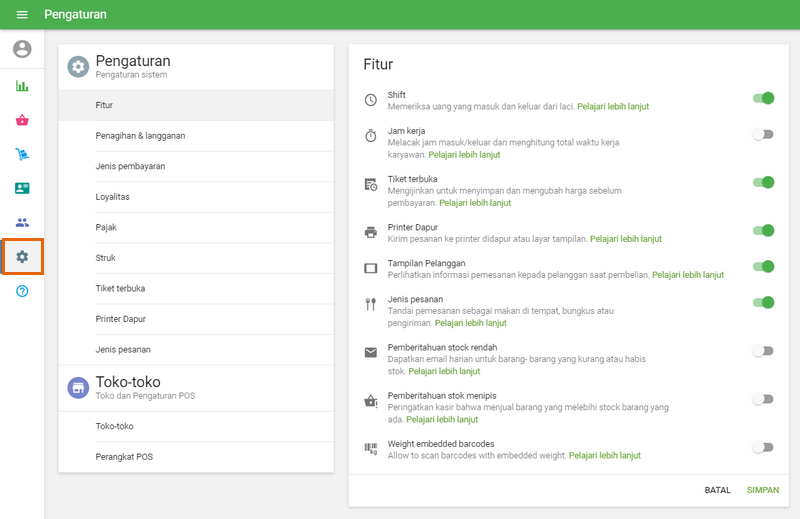Open the account profile icon in sidebar
The image size is (800, 519).
click(22, 49)
